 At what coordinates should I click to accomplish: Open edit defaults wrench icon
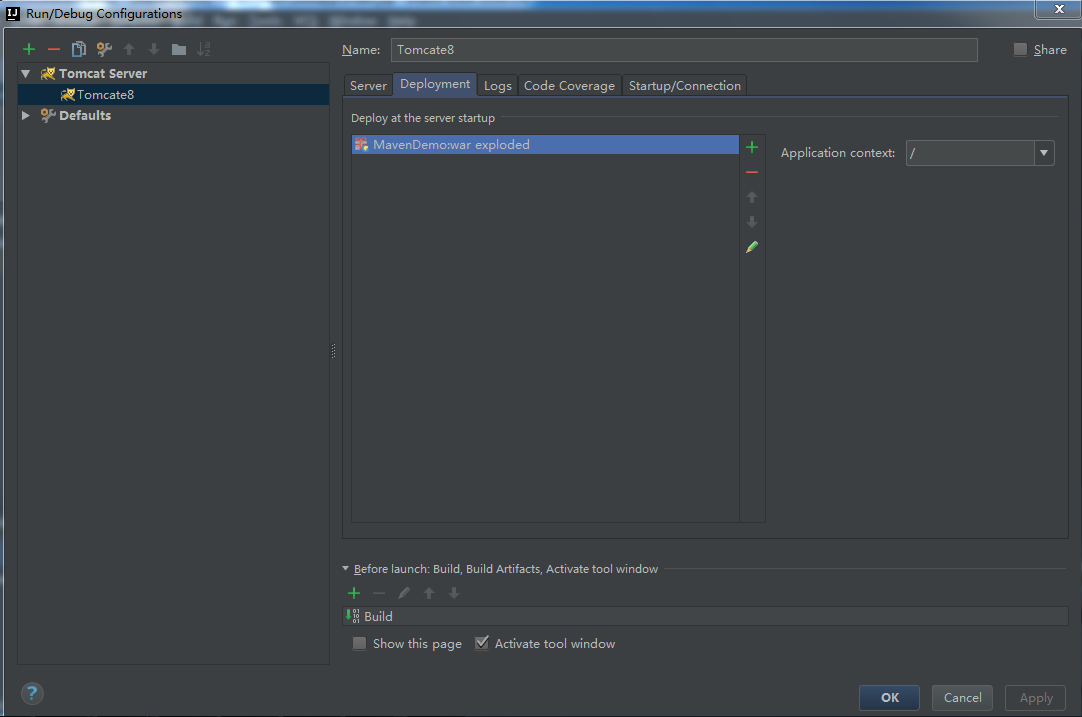coord(104,49)
